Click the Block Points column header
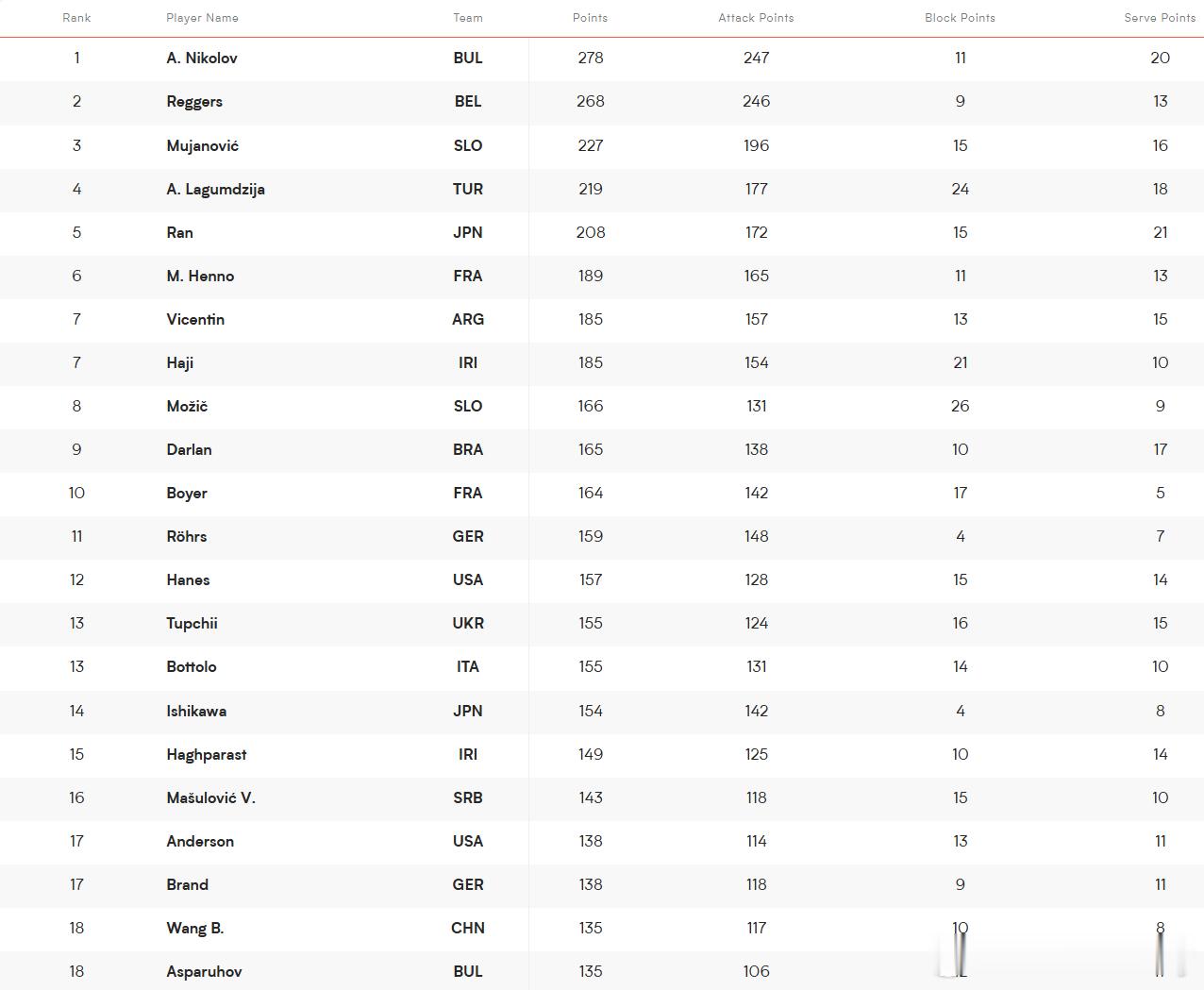Screen dimensions: 1204x990 (960, 18)
